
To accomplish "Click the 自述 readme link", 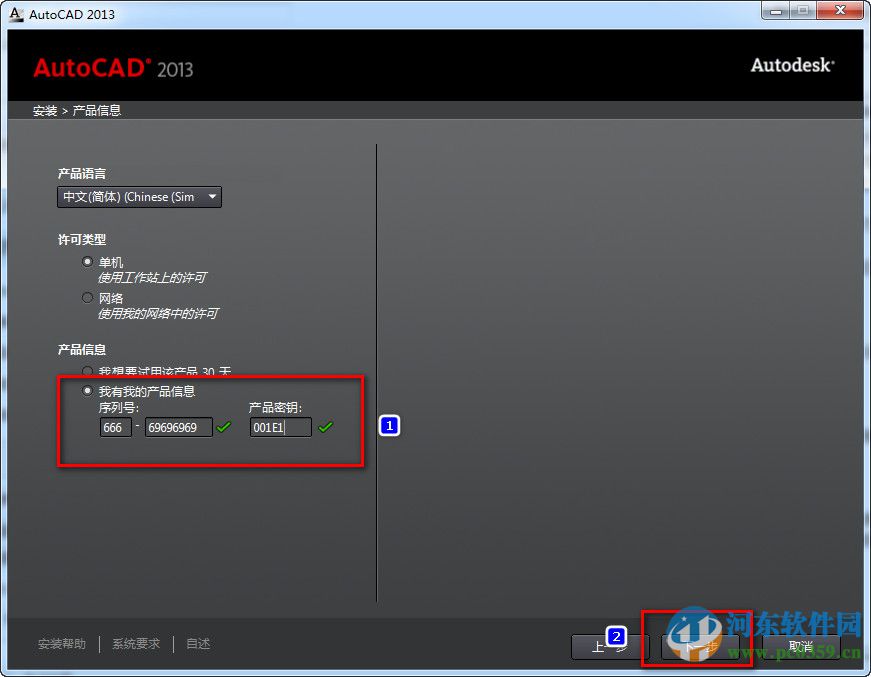I will point(197,644).
